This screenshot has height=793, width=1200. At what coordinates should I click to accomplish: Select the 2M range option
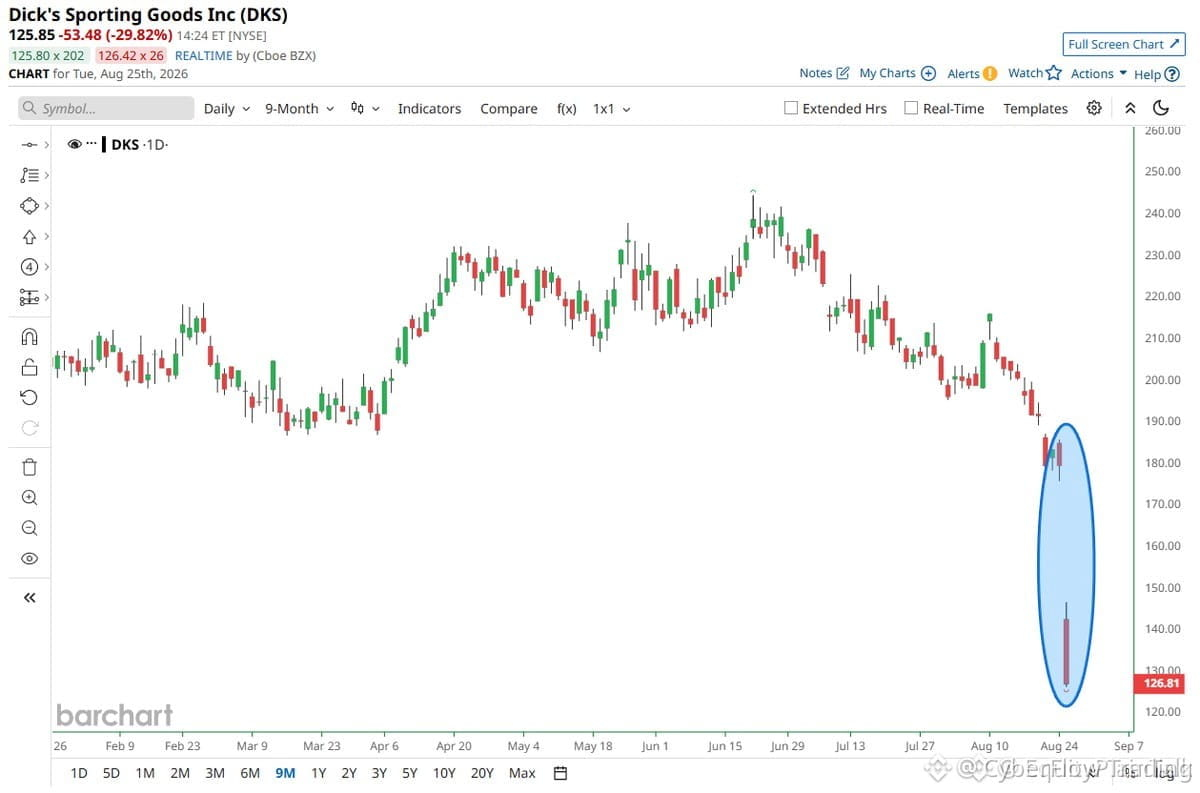tap(180, 773)
